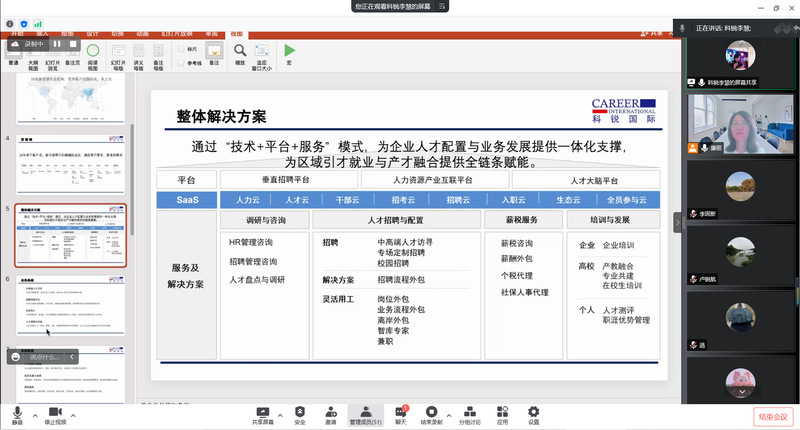Expand microphone audio options arrow
The height and width of the screenshot is (430, 800).
pos(35,413)
